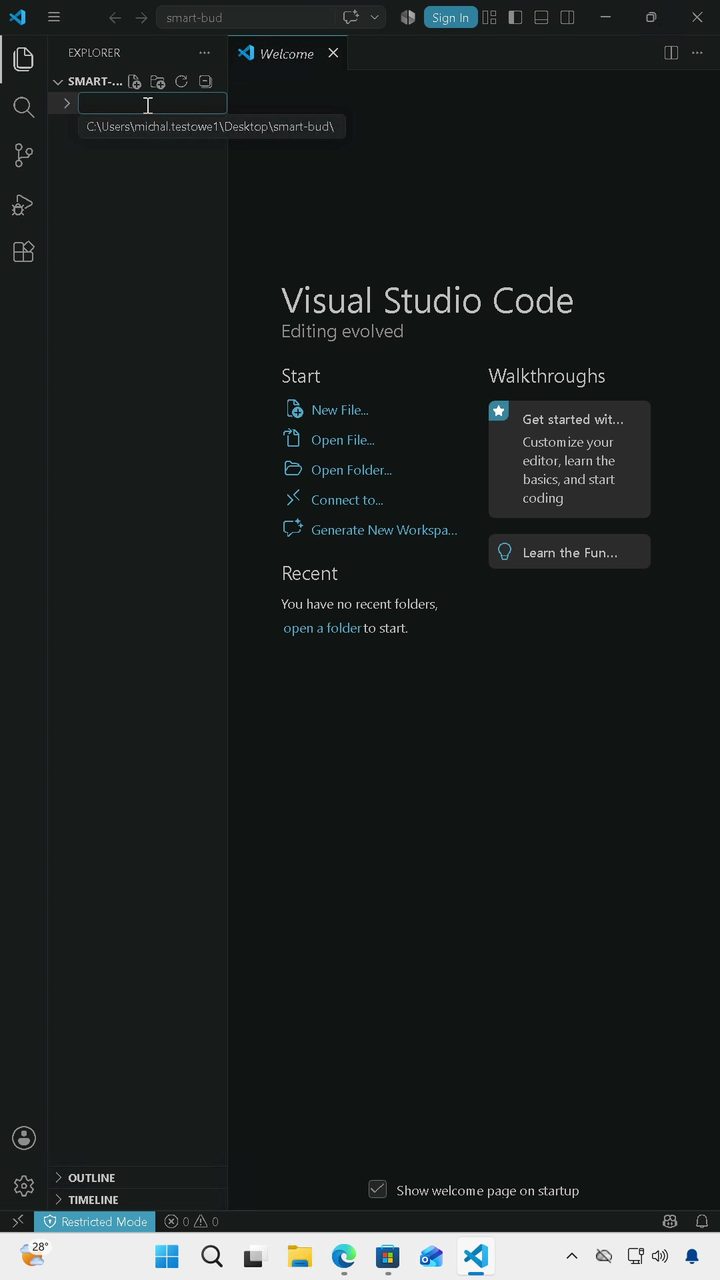Close the Welcome tab

pyautogui.click(x=333, y=53)
